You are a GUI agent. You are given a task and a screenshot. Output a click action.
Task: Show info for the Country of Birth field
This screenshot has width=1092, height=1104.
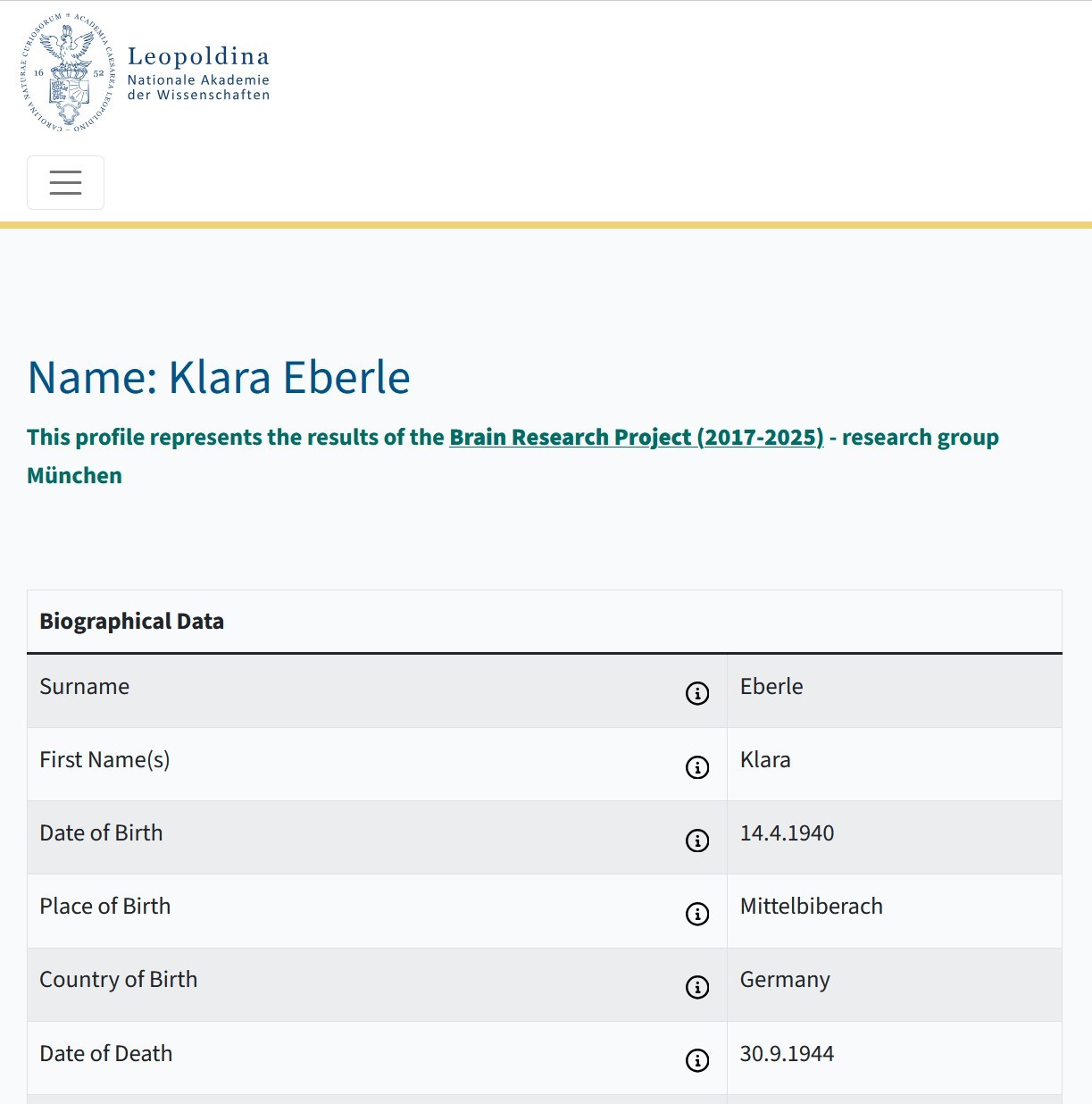[697, 987]
